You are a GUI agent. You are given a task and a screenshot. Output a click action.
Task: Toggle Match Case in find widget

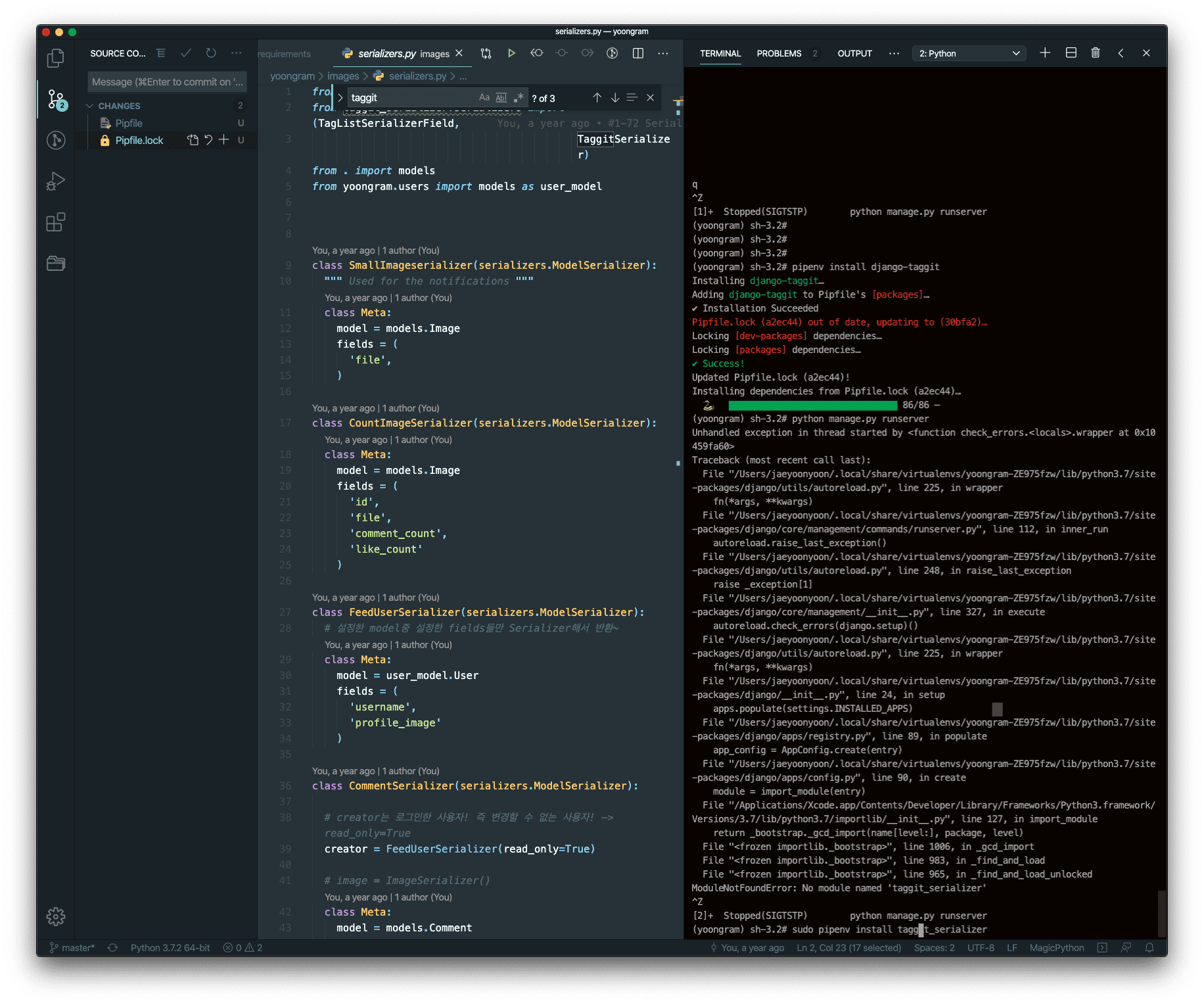484,98
